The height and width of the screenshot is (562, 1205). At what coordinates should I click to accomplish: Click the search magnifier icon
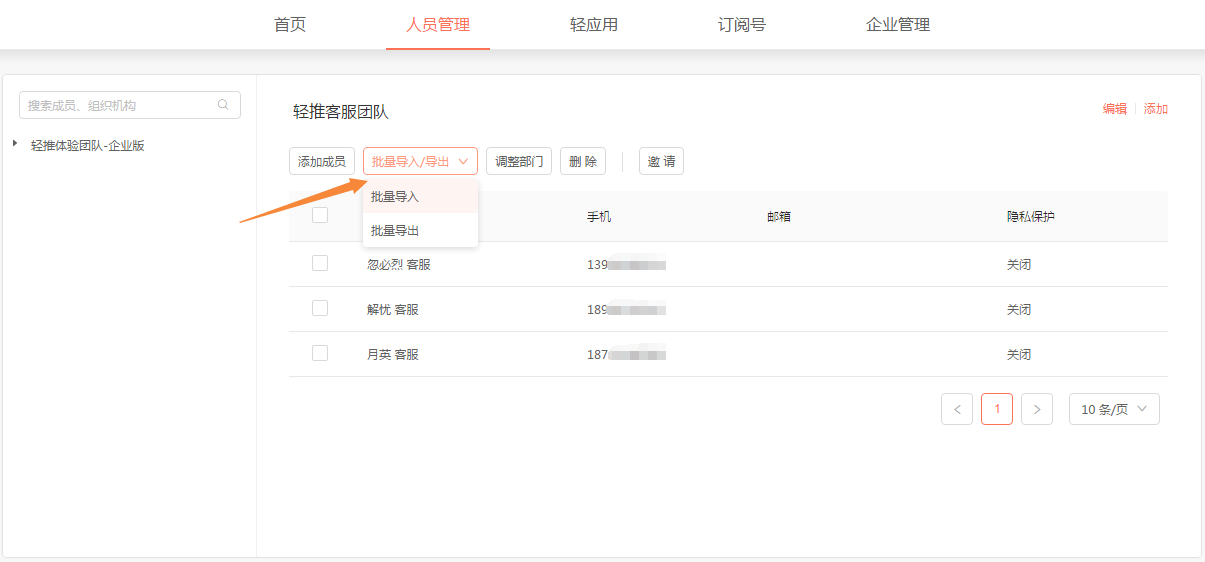223,105
